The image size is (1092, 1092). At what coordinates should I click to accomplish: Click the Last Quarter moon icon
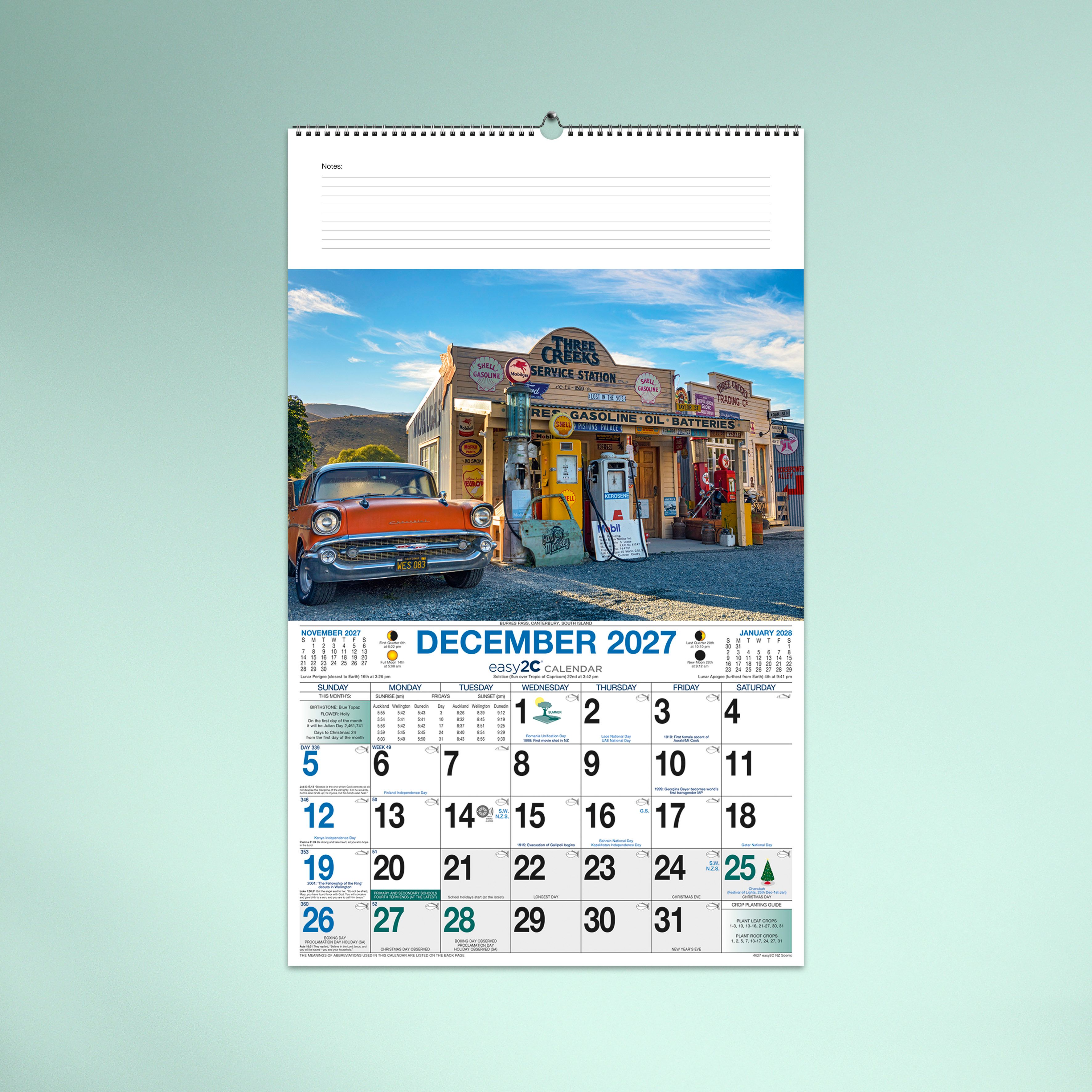700,636
